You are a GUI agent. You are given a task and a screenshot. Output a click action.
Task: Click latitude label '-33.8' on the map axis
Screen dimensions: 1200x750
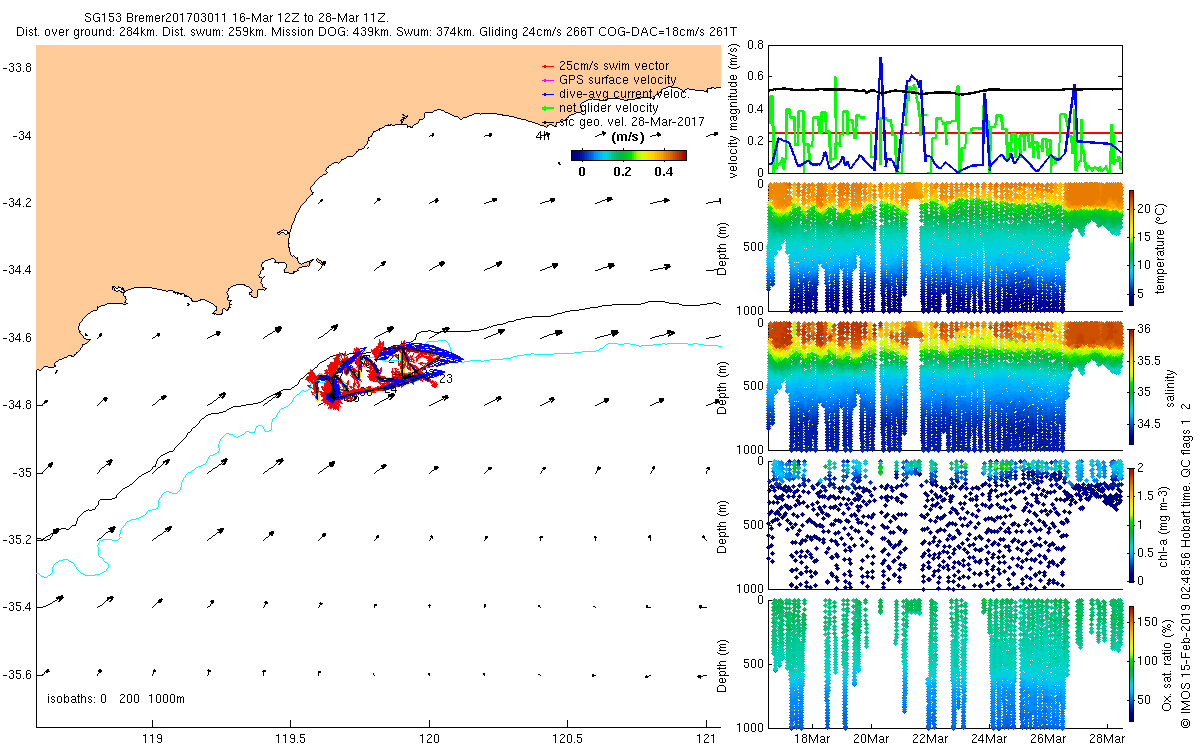17,68
